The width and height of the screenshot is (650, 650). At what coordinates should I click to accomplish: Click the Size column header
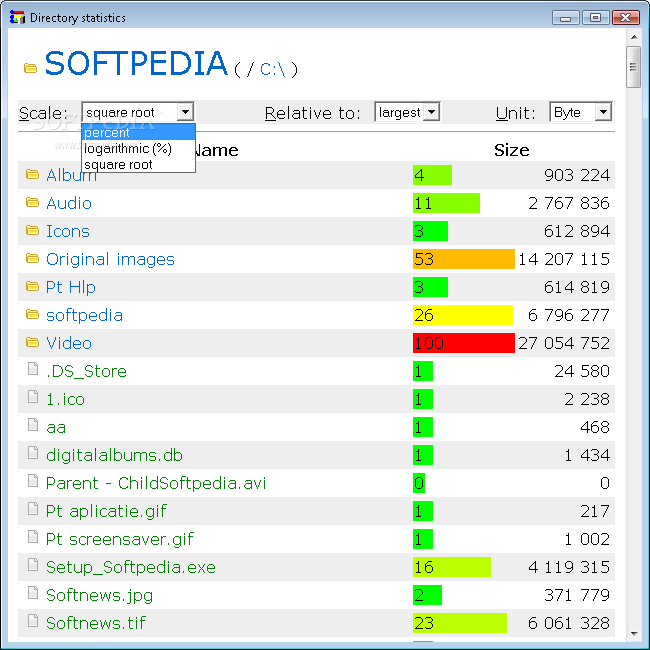coord(511,150)
